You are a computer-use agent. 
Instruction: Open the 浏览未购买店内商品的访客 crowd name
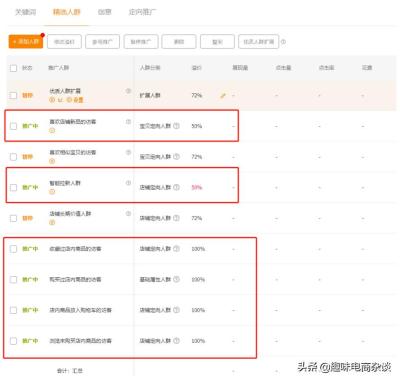pos(80,341)
